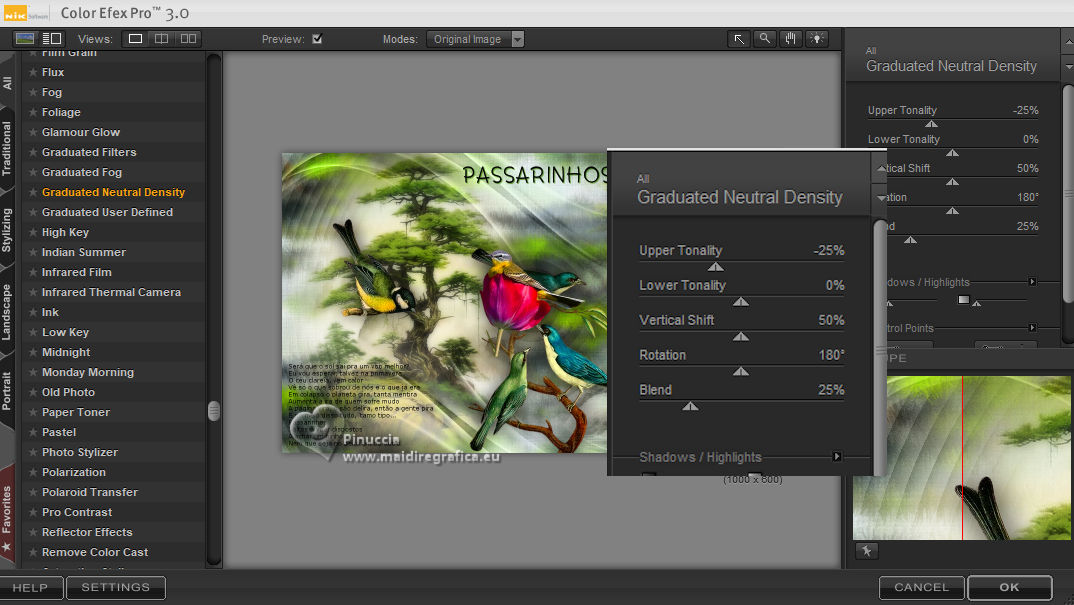Expand the Control Points section
The image size is (1074, 605).
(x=1032, y=328)
